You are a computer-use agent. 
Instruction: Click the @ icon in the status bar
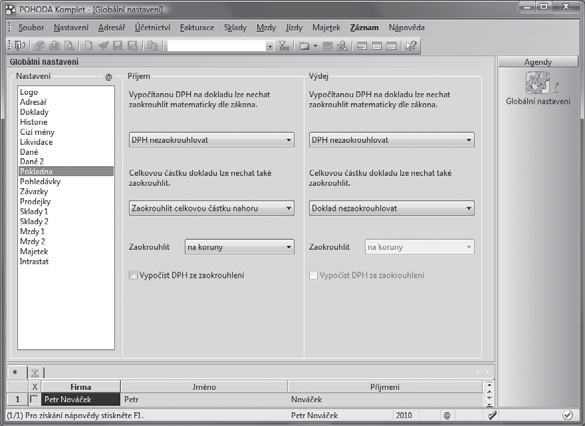coord(447,415)
